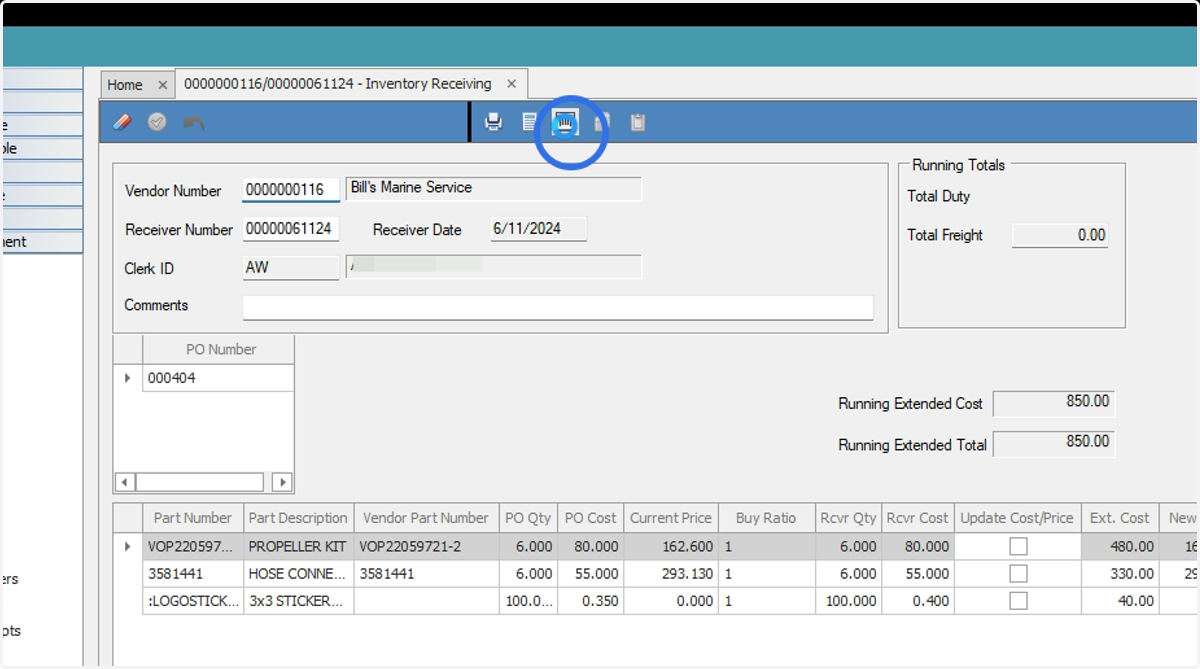Click the Total Freight value field
This screenshot has height=669, width=1200.
pos(1060,235)
